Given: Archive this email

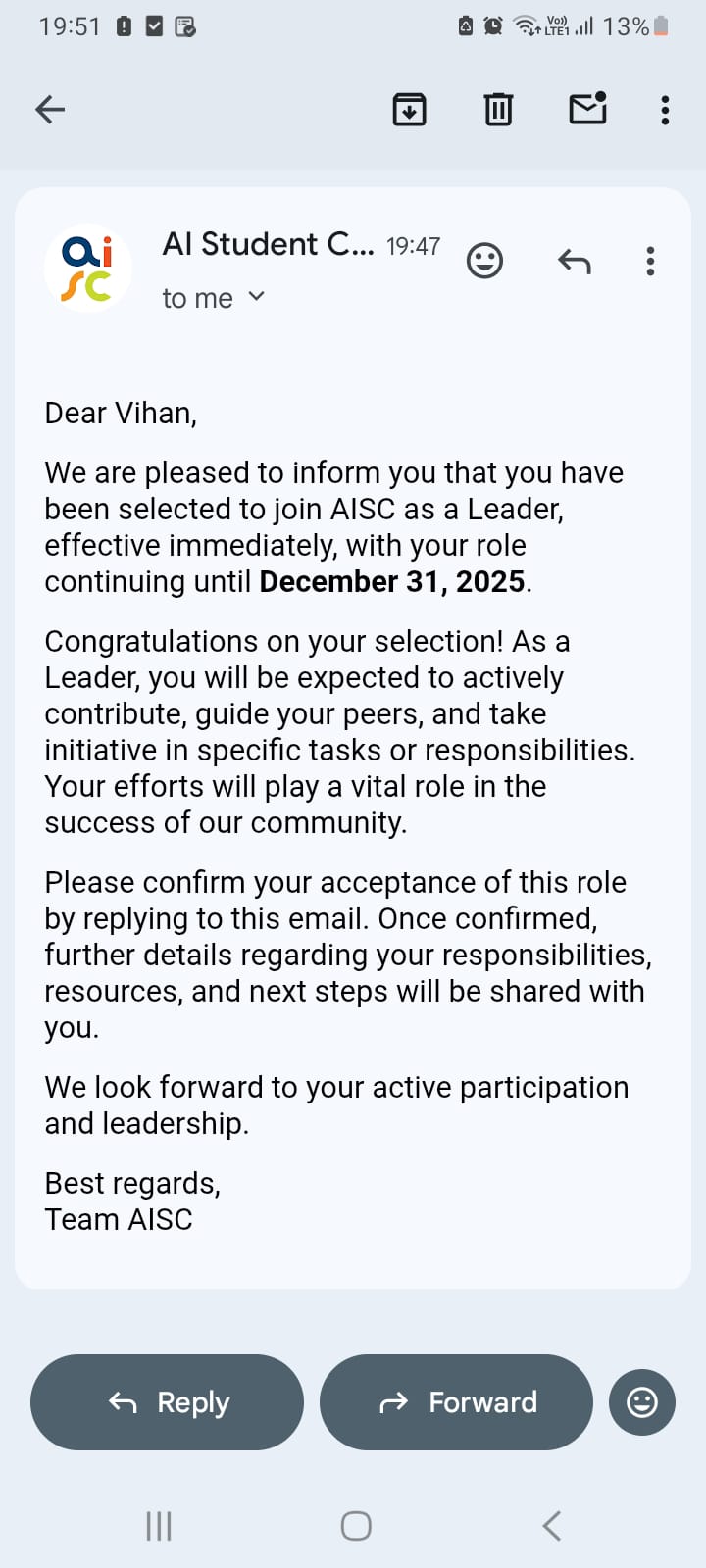Looking at the screenshot, I should pyautogui.click(x=409, y=109).
